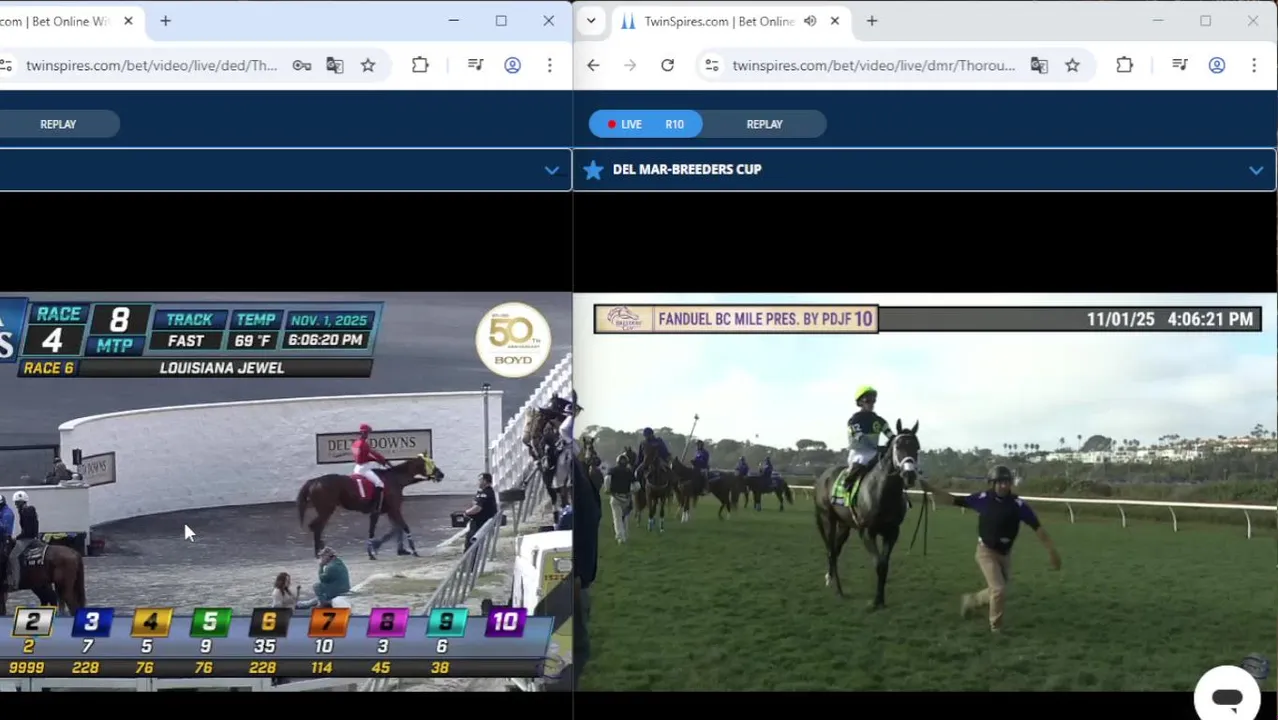Open Chrome menu in right window
The image size is (1278, 720).
click(x=1254, y=65)
